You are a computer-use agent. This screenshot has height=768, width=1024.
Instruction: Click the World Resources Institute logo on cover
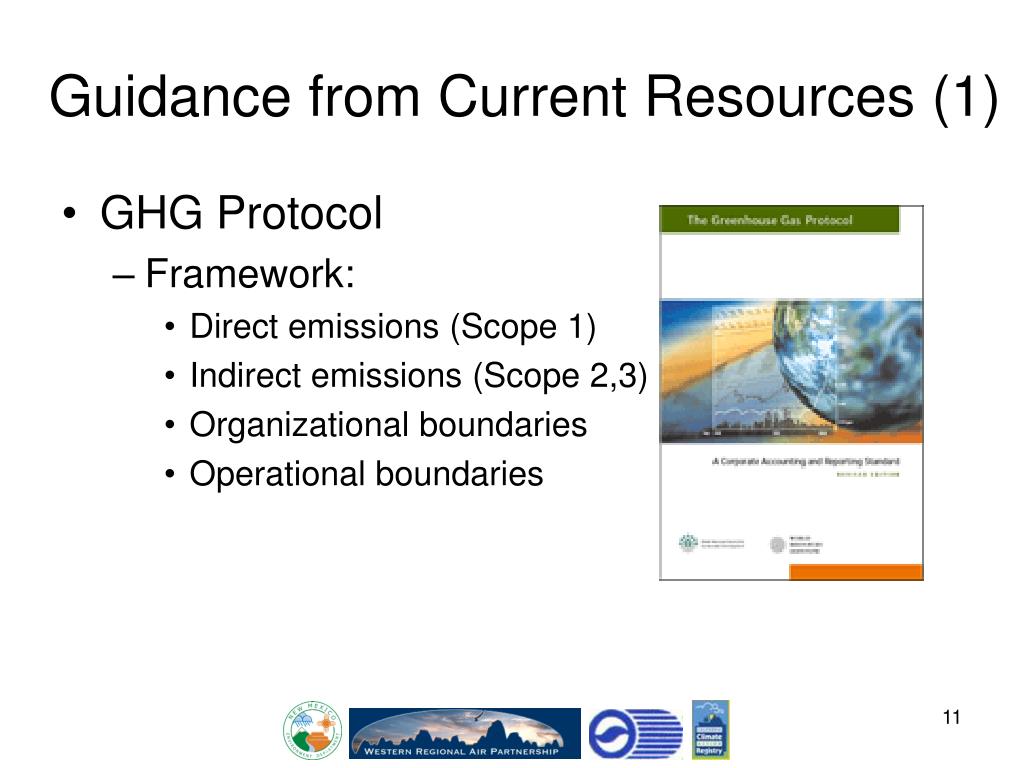coord(797,545)
